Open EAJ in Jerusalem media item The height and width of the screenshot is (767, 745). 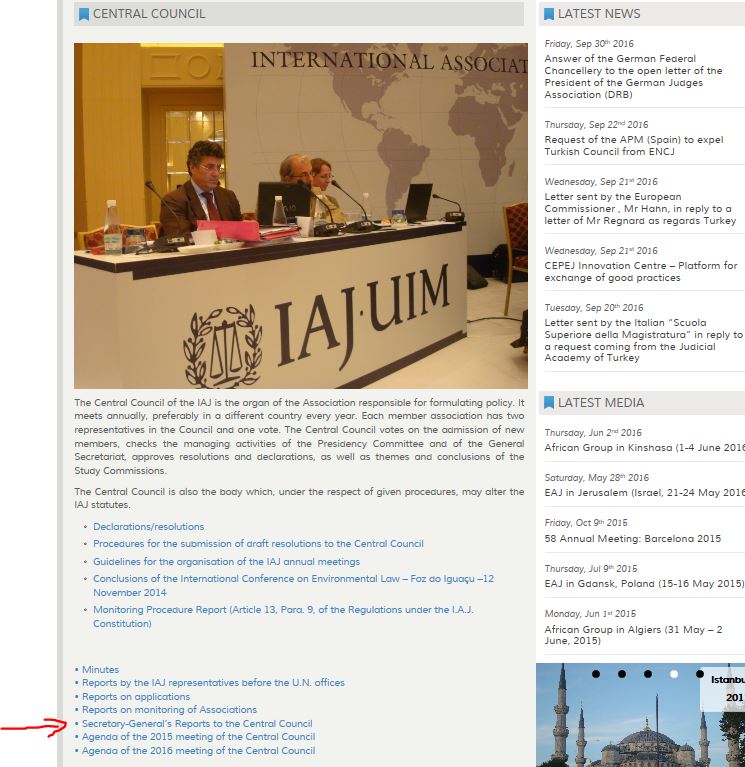645,493
